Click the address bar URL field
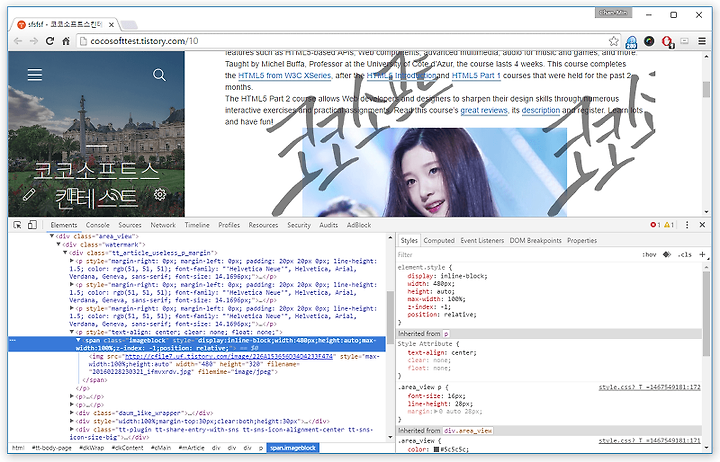Image resolution: width=720 pixels, height=462 pixels. (x=342, y=41)
